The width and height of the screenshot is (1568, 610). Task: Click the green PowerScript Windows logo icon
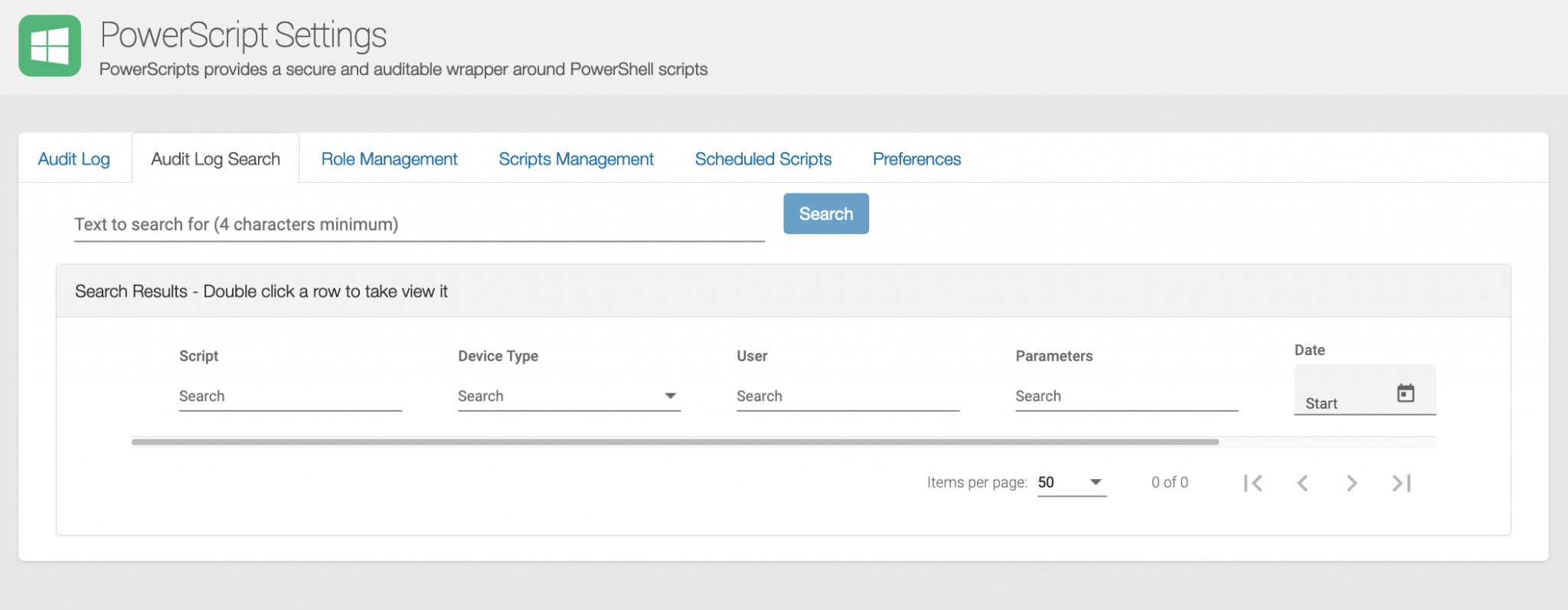50,46
